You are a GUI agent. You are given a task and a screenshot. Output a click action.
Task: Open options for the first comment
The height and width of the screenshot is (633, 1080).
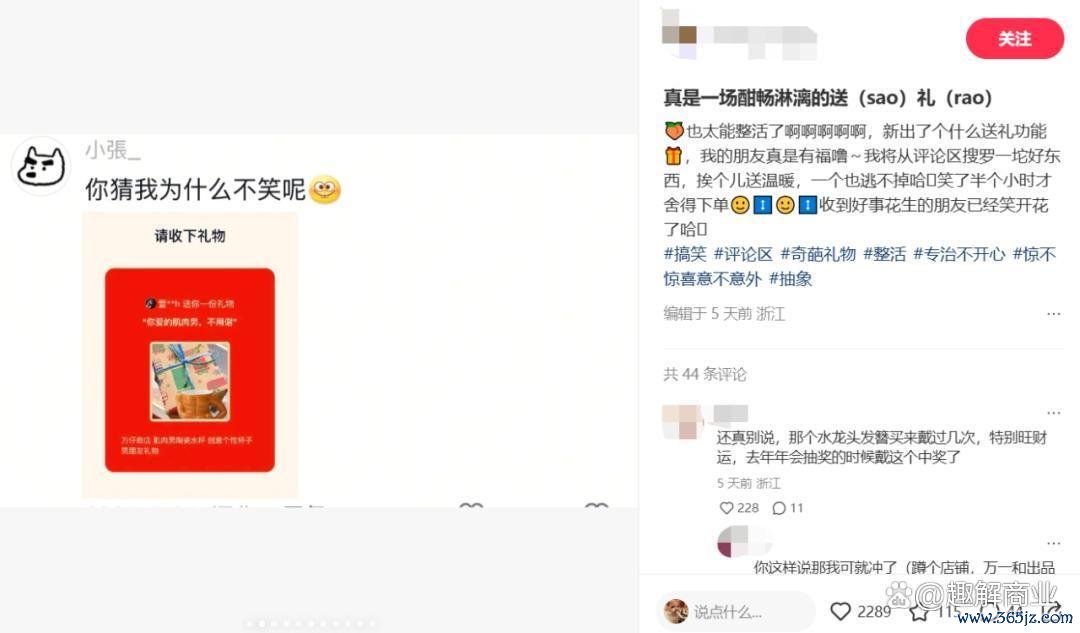point(1053,413)
